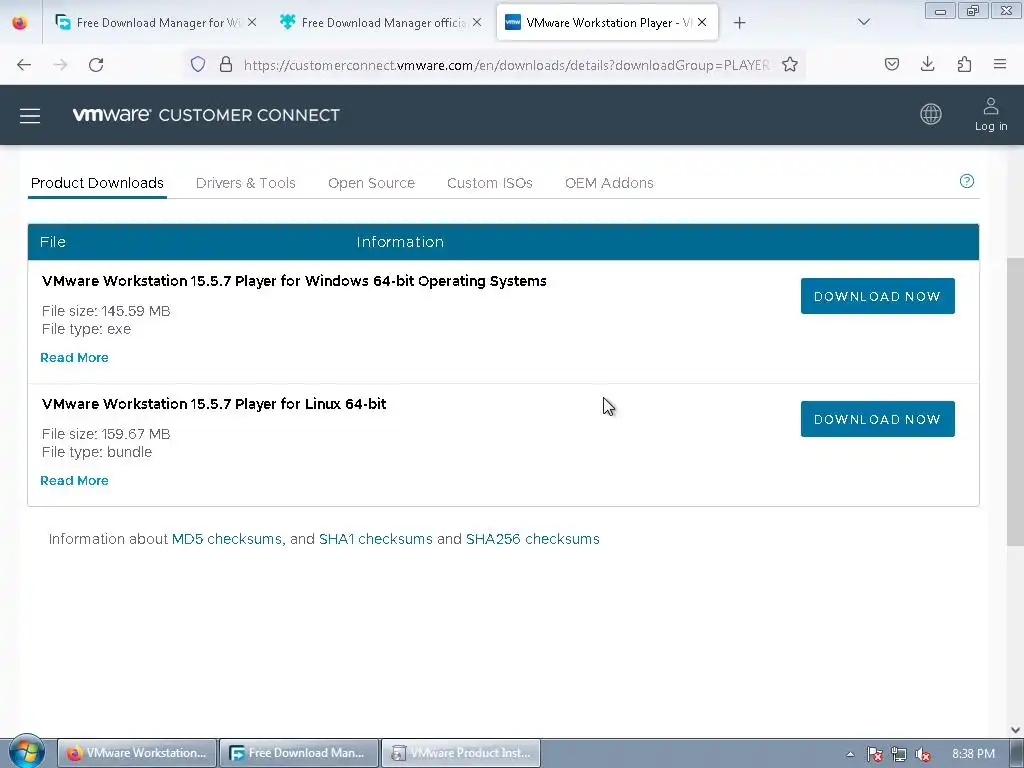Click the site security padlock icon
Screen dimensions: 1024x768
[x=226, y=64]
